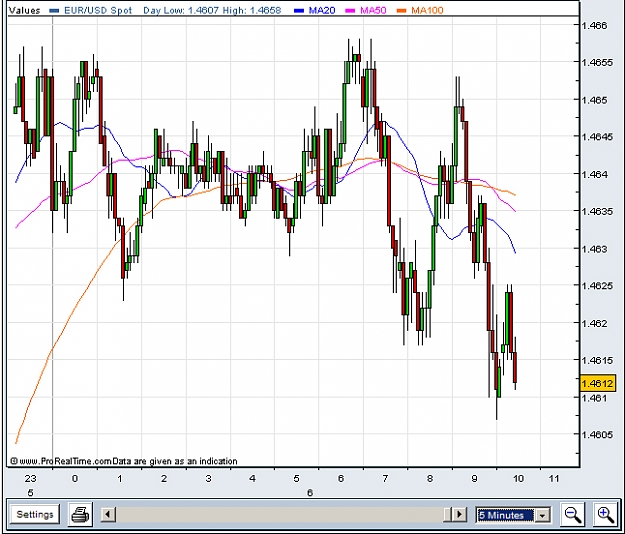
Task: Click the MA100 orange legend swatch
Action: pyautogui.click(x=401, y=11)
